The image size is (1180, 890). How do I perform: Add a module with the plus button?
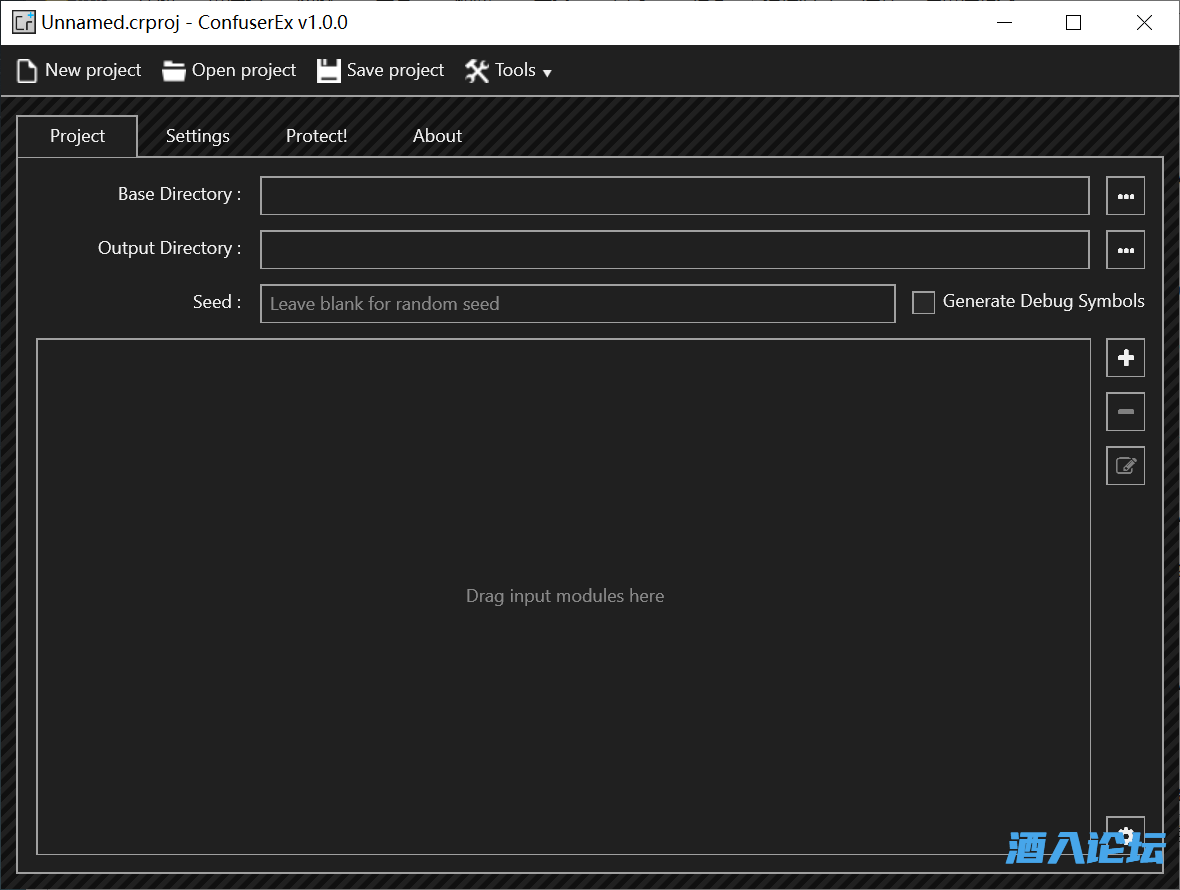1125,358
